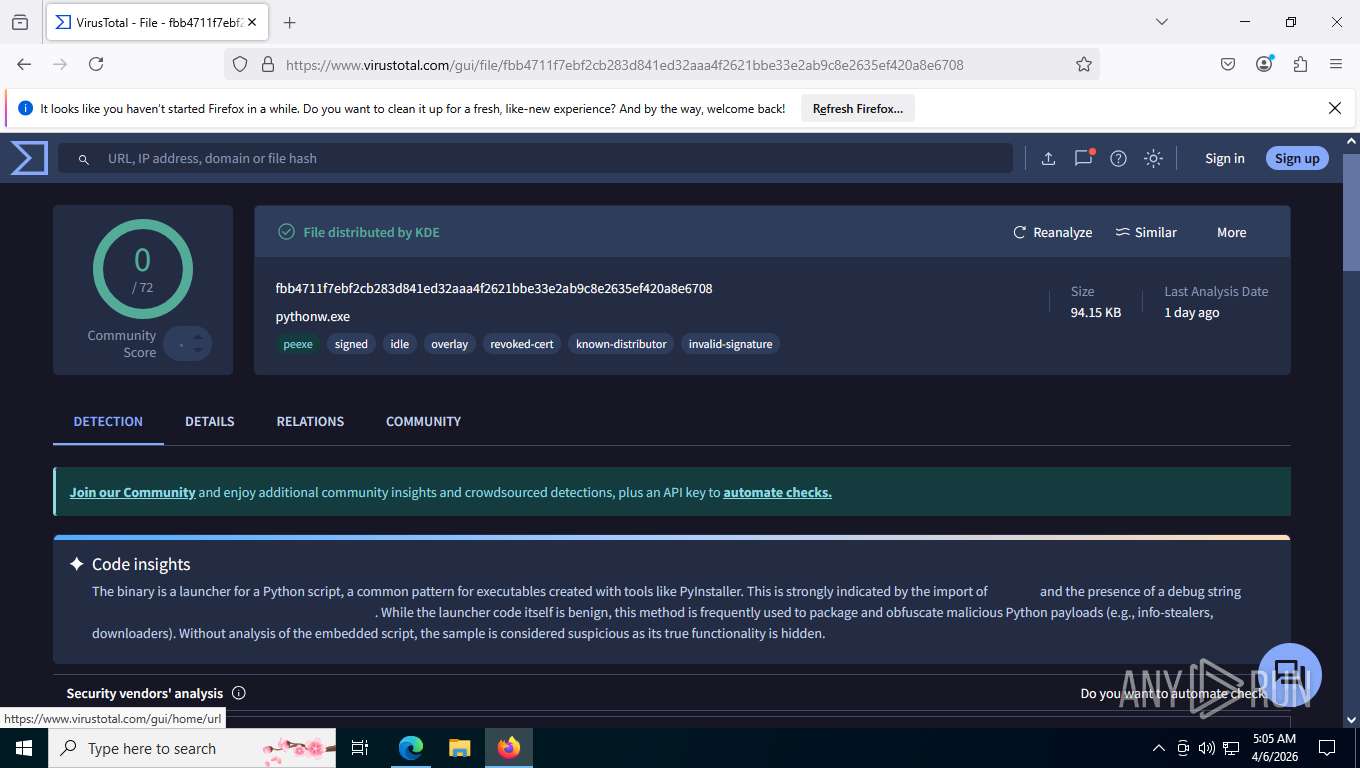Click the community score vote control
The image size is (1360, 768).
tap(188, 344)
